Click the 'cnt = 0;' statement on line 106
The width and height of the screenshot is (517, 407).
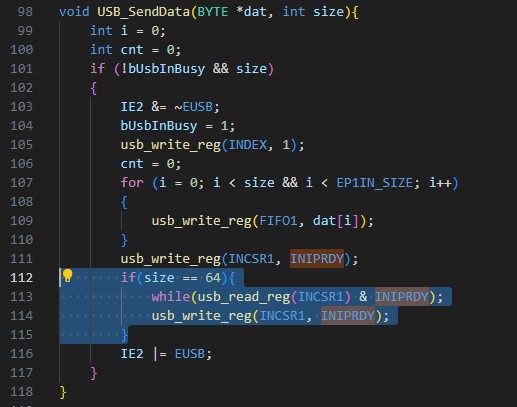point(151,164)
